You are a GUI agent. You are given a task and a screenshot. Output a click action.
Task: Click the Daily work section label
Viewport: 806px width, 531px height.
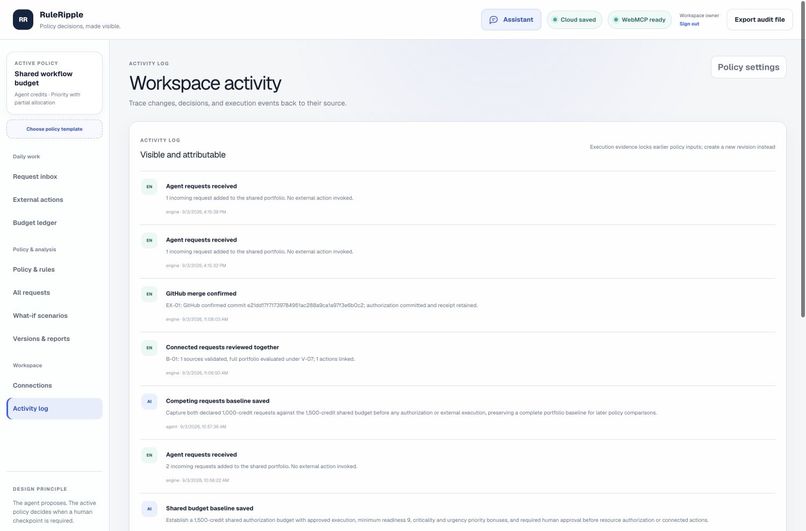26,156
